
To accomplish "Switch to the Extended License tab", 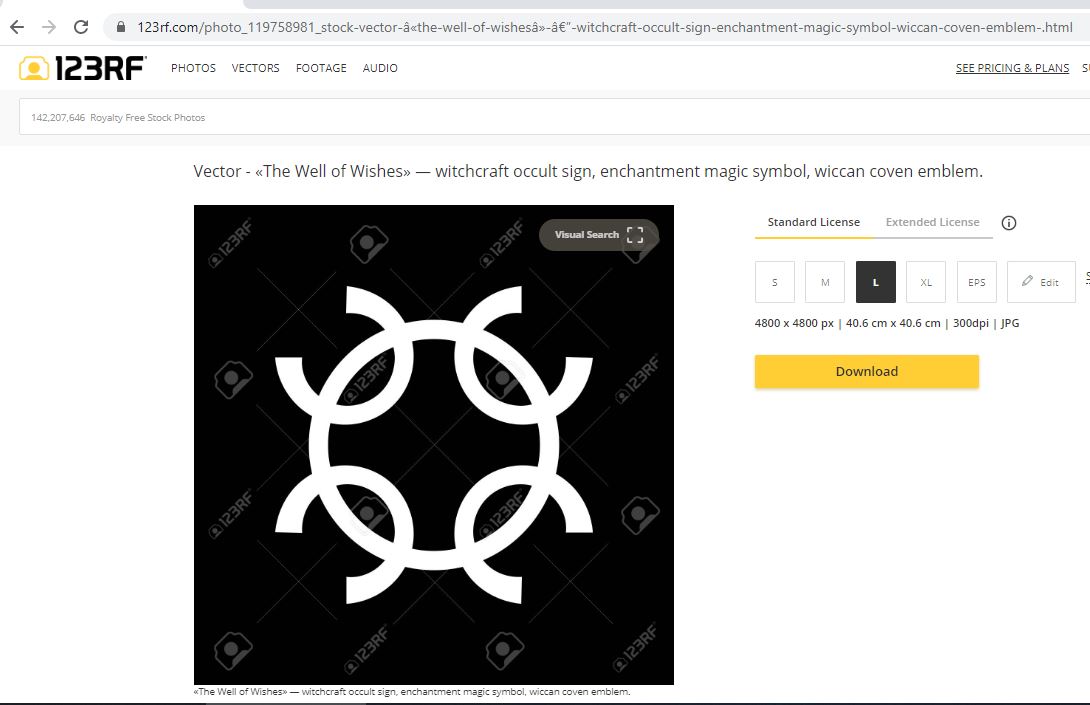I will tap(932, 222).
